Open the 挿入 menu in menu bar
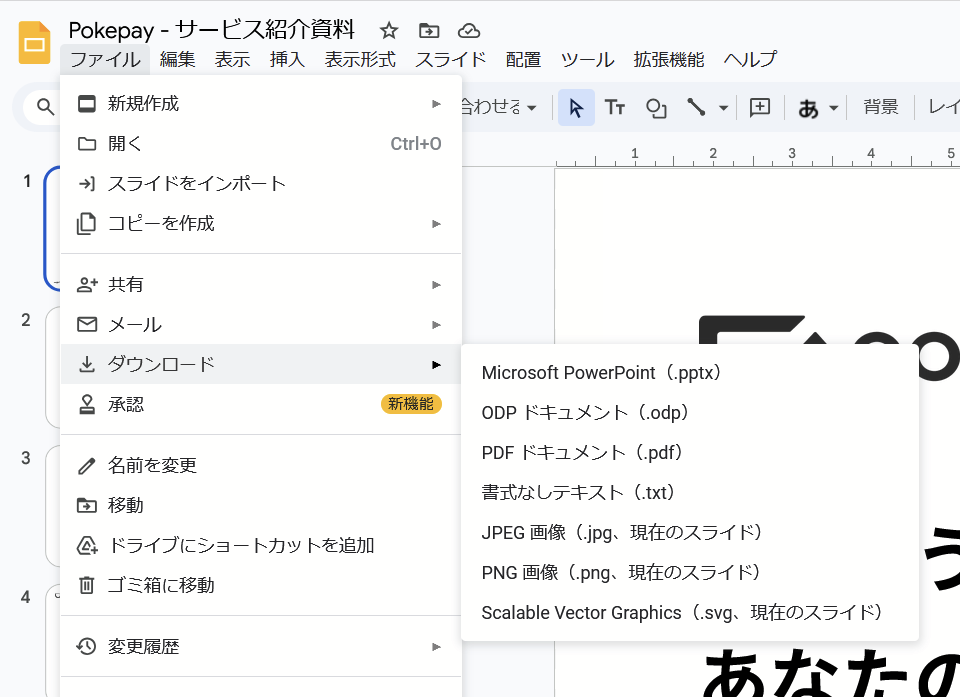The height and width of the screenshot is (697, 960). pos(287,59)
